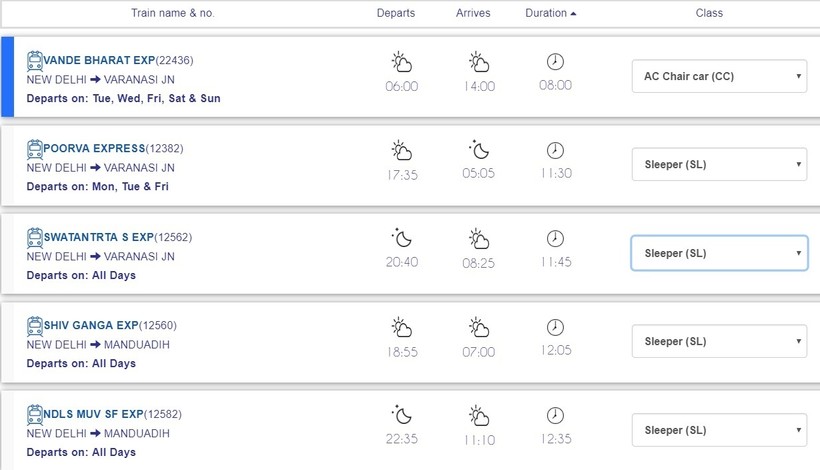820x470 pixels.
Task: Click the duration clock icon above 11:30
Action: click(x=555, y=151)
